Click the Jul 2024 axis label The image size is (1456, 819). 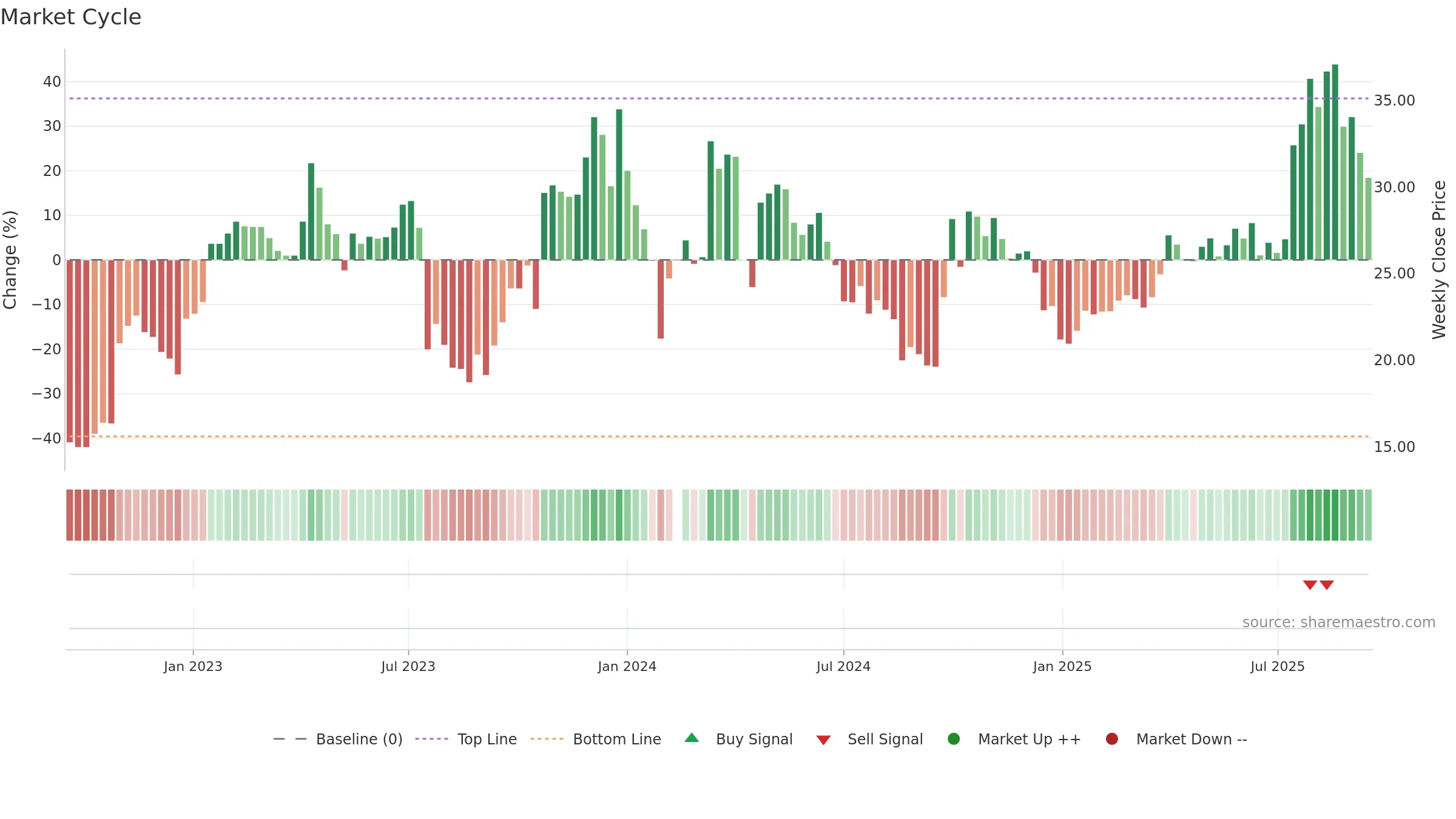pos(843,666)
